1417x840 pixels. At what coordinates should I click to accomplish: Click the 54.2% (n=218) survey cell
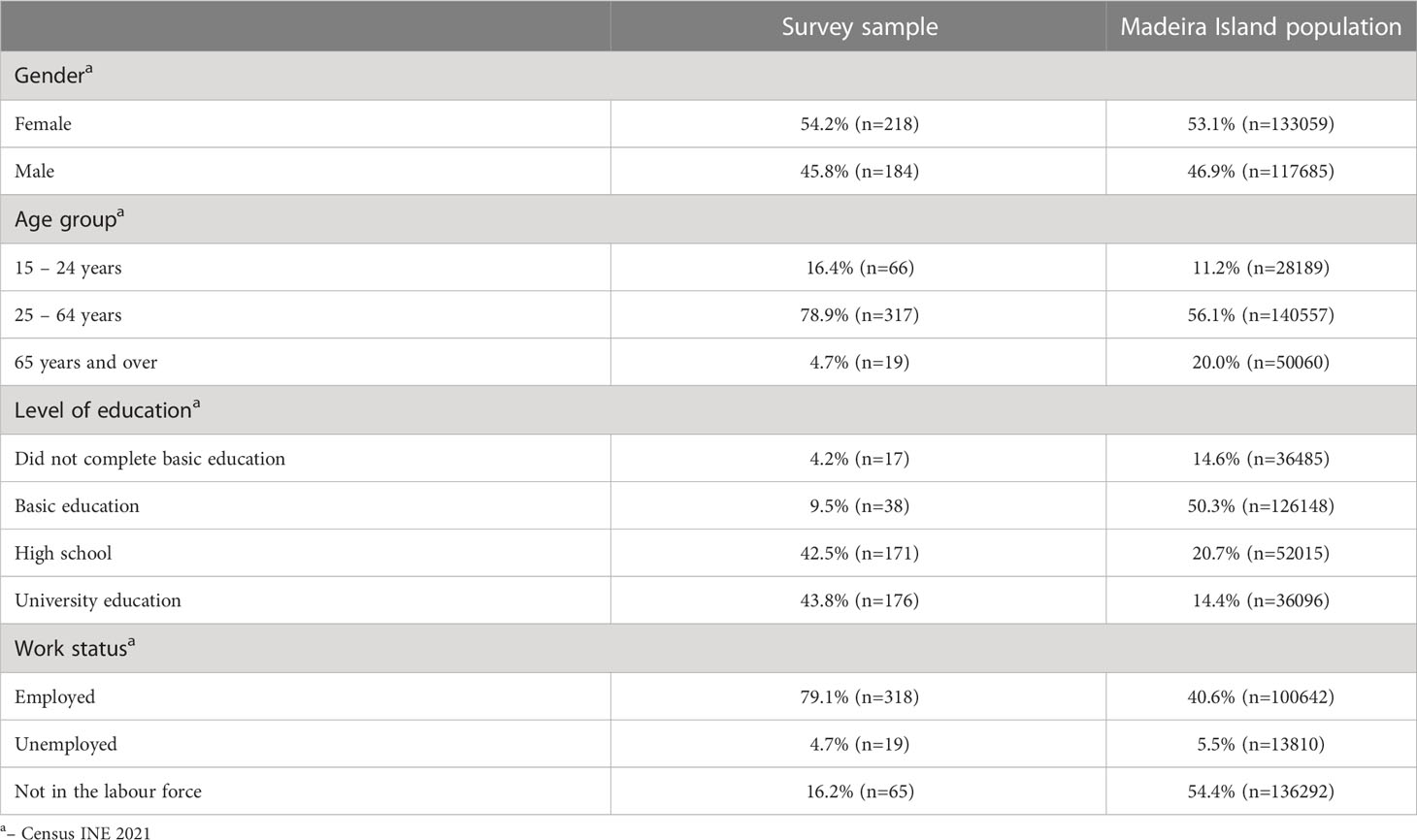pos(859,124)
